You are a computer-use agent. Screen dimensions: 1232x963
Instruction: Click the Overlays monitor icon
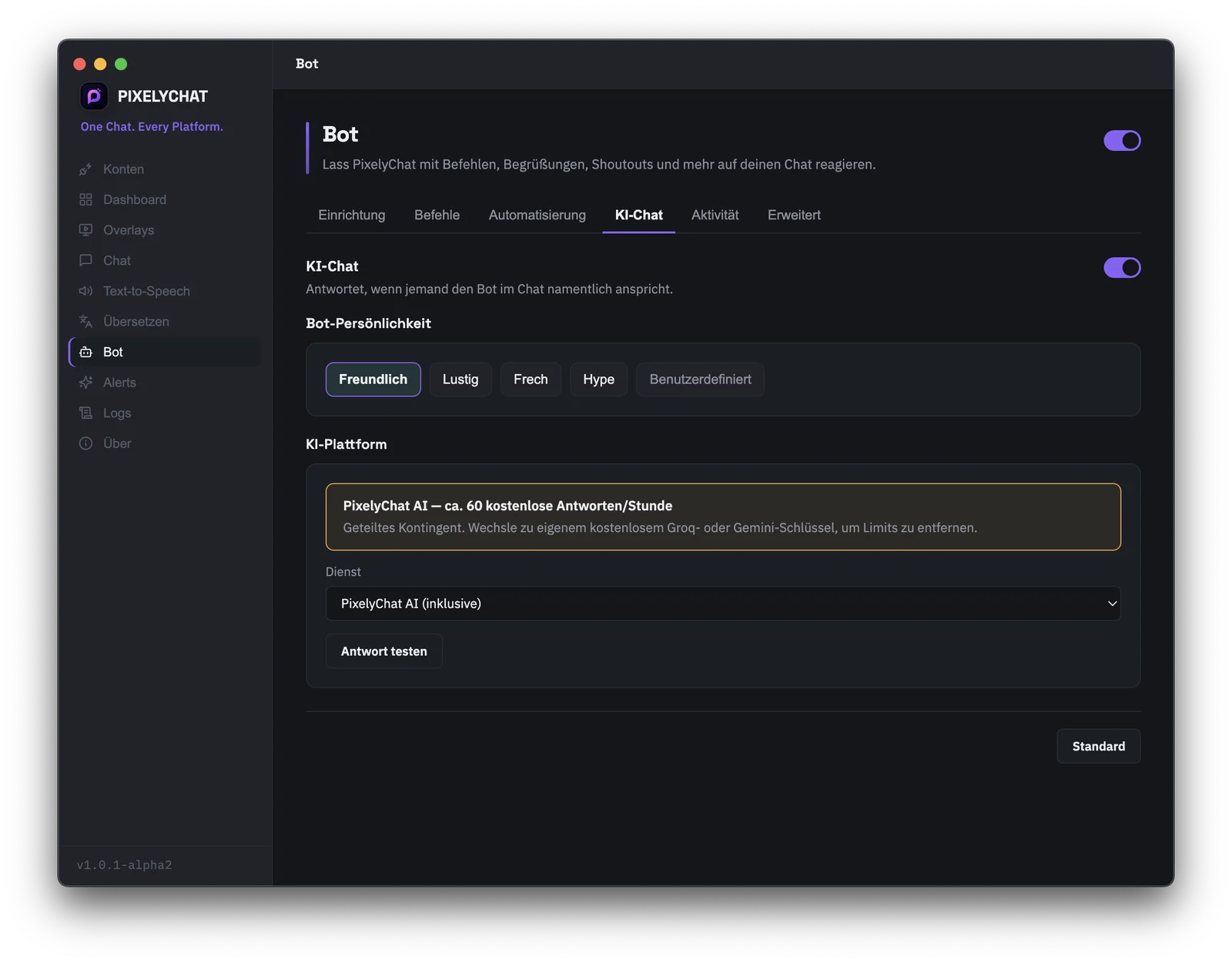pos(85,230)
